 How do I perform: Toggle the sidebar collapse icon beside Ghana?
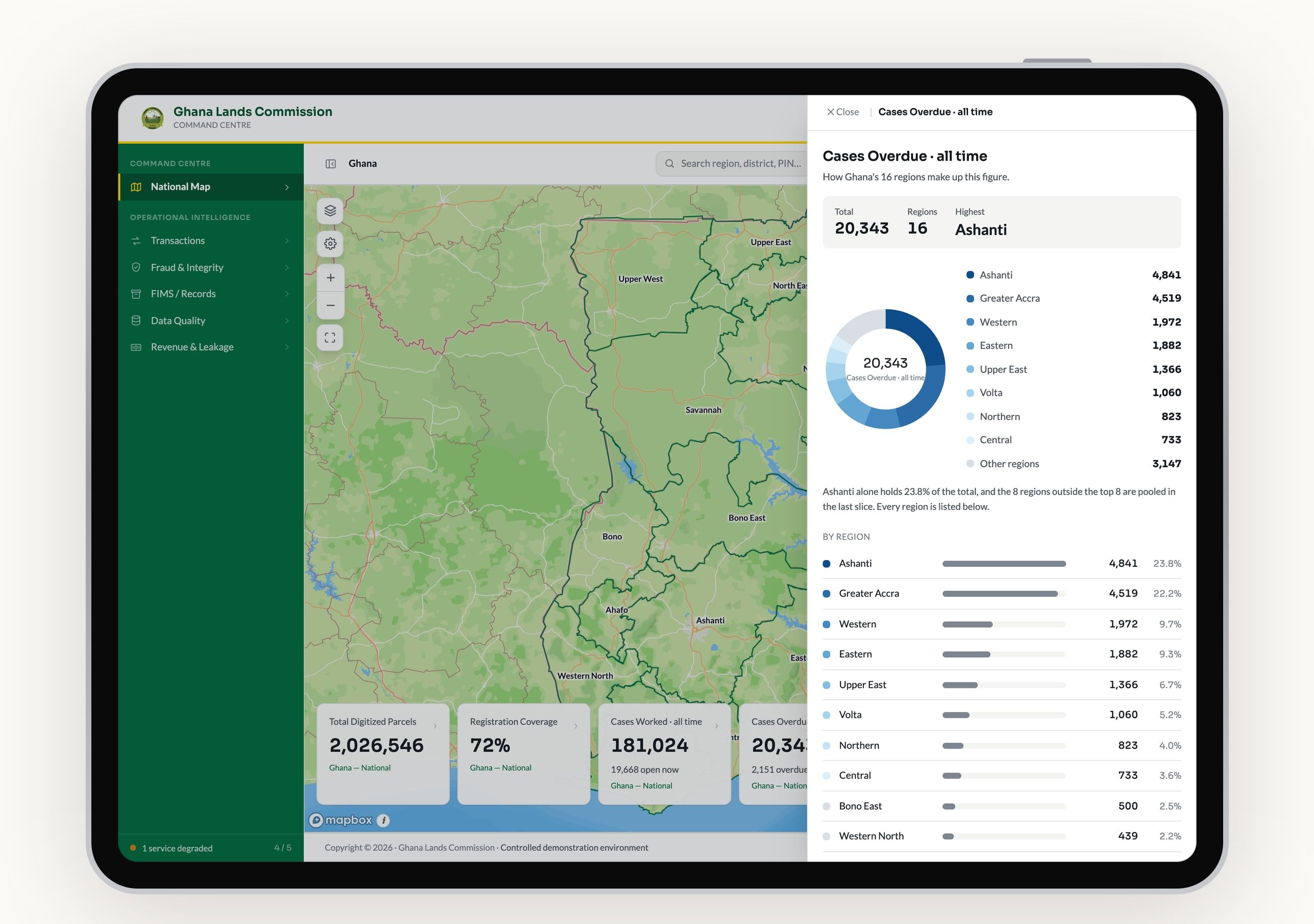click(331, 164)
